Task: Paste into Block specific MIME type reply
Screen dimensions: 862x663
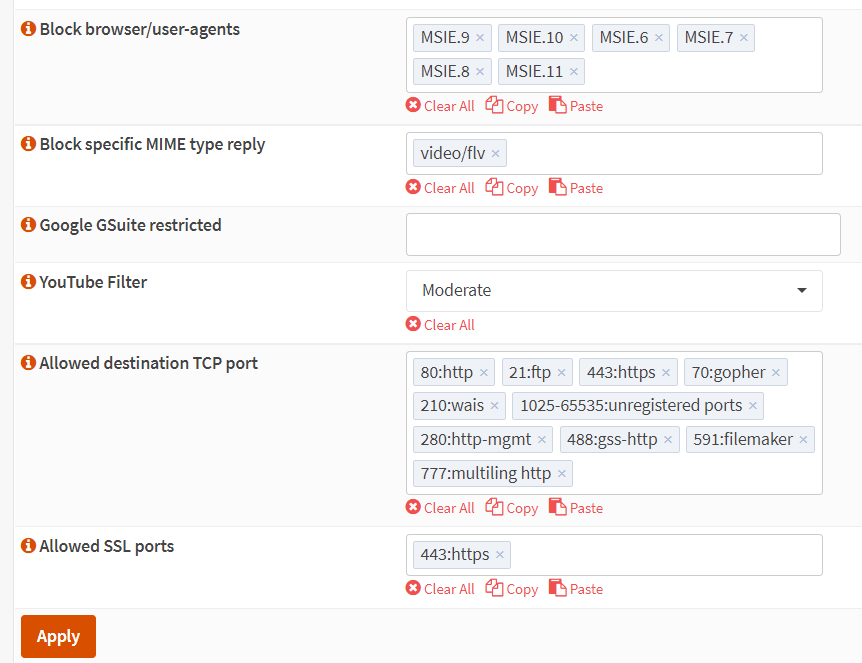Action: [x=576, y=188]
